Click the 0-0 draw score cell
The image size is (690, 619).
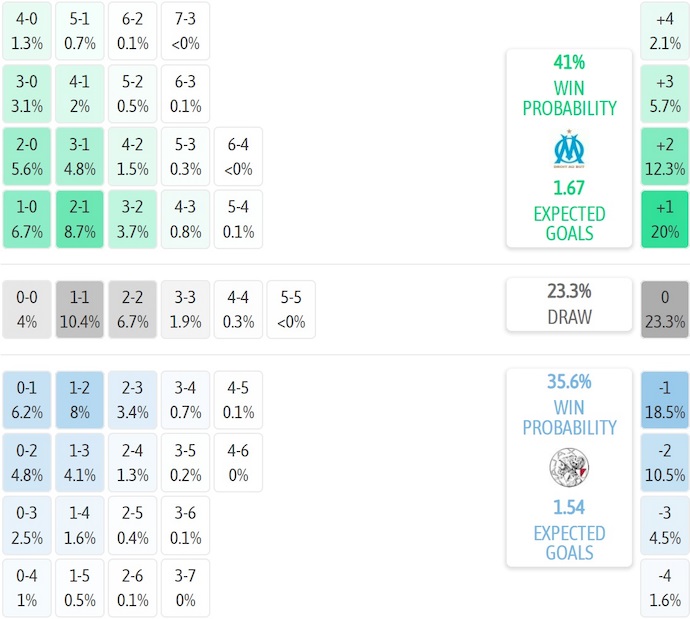point(27,309)
